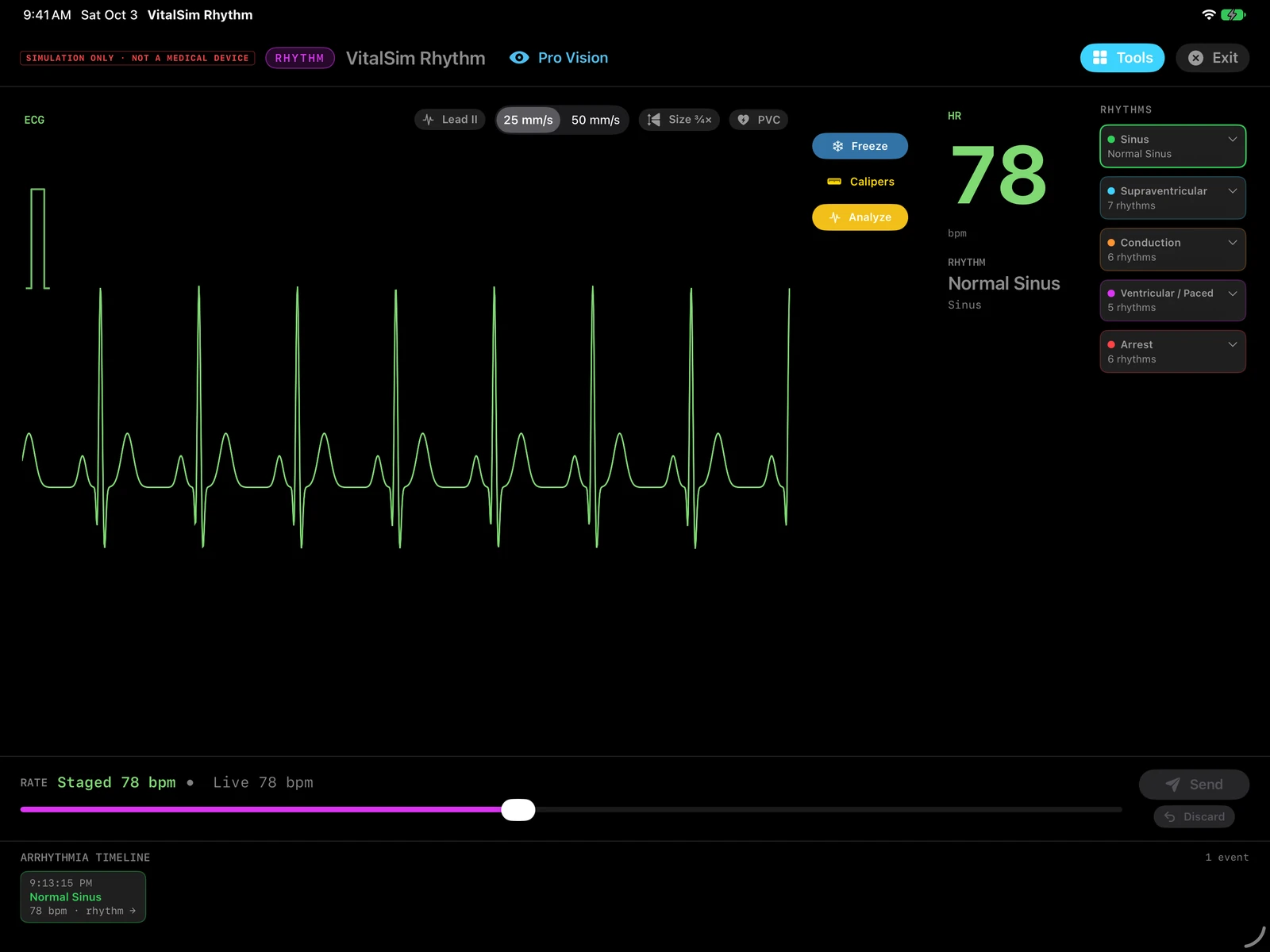The width and height of the screenshot is (1270, 952).
Task: Expand Arrest rhythms chevron
Action: [1233, 345]
